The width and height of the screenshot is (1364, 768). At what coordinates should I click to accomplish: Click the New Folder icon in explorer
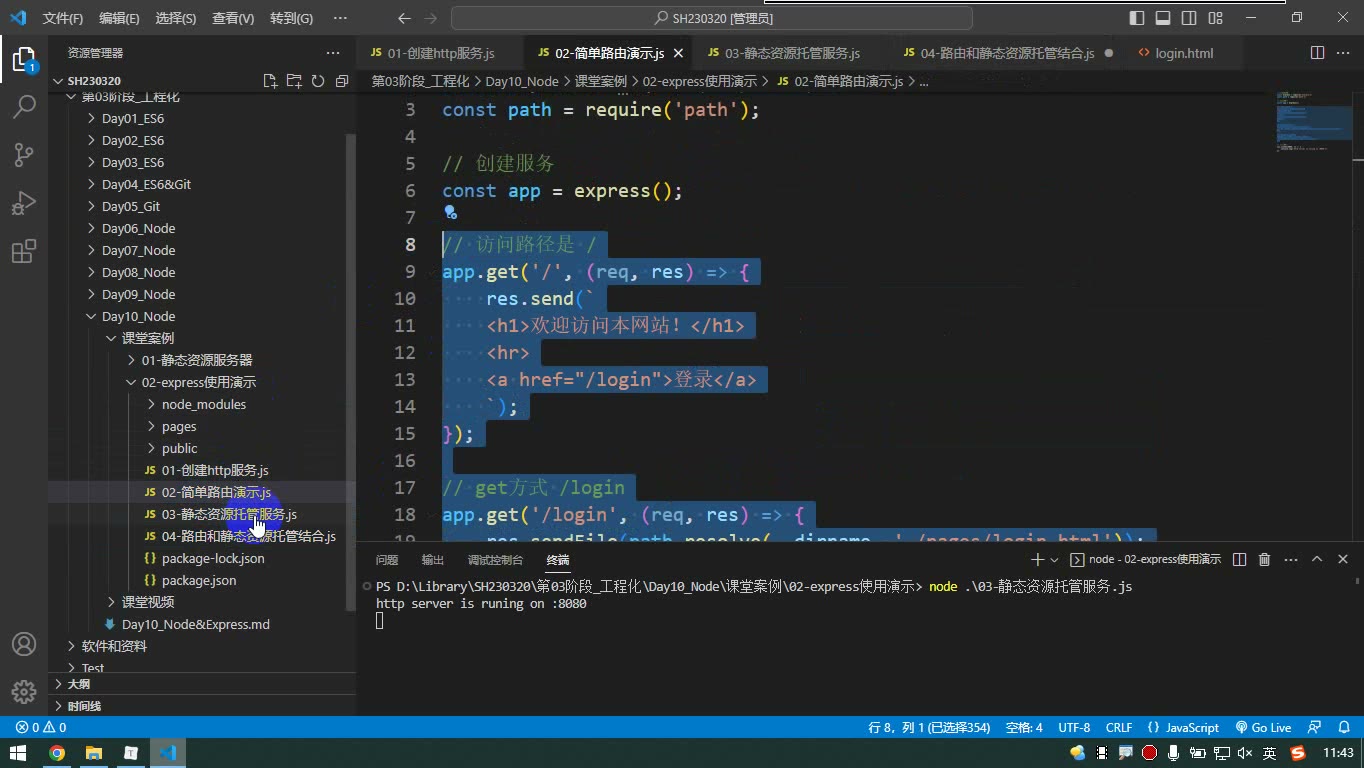pos(294,81)
